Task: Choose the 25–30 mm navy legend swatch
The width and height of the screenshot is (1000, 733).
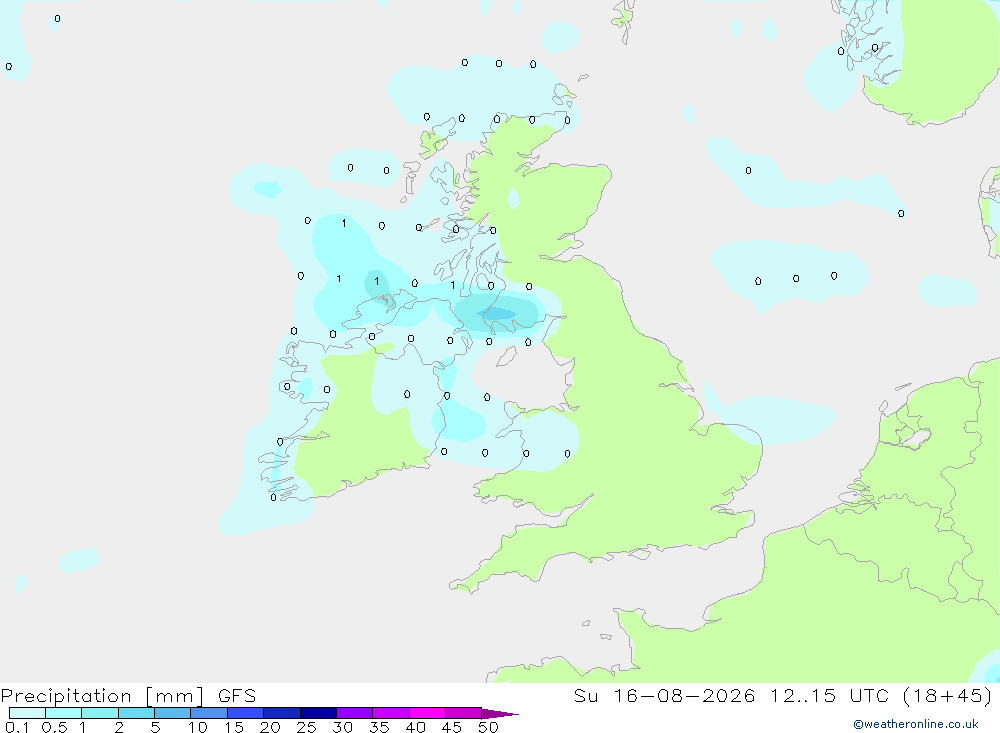Action: [318, 713]
